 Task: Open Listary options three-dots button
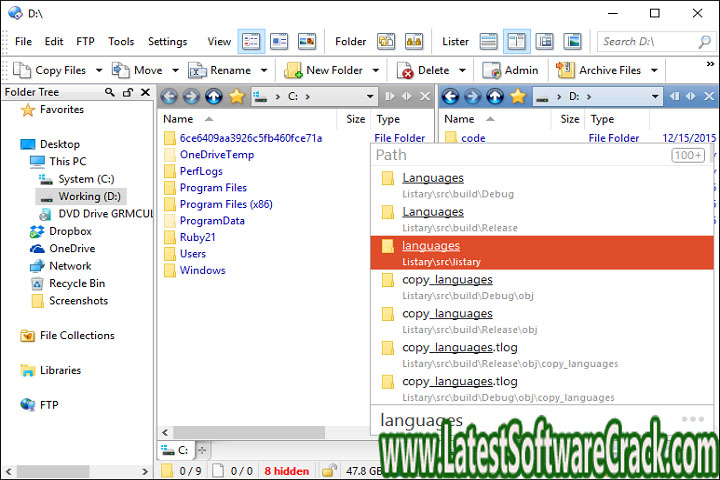pyautogui.click(x=692, y=419)
